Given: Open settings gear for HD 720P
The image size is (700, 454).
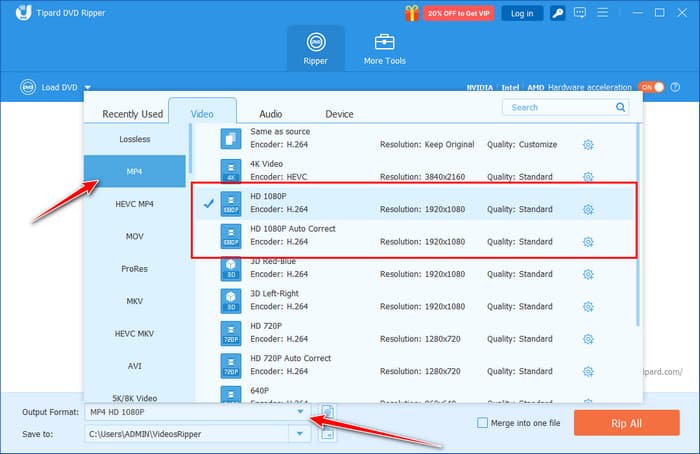Looking at the screenshot, I should pos(588,338).
